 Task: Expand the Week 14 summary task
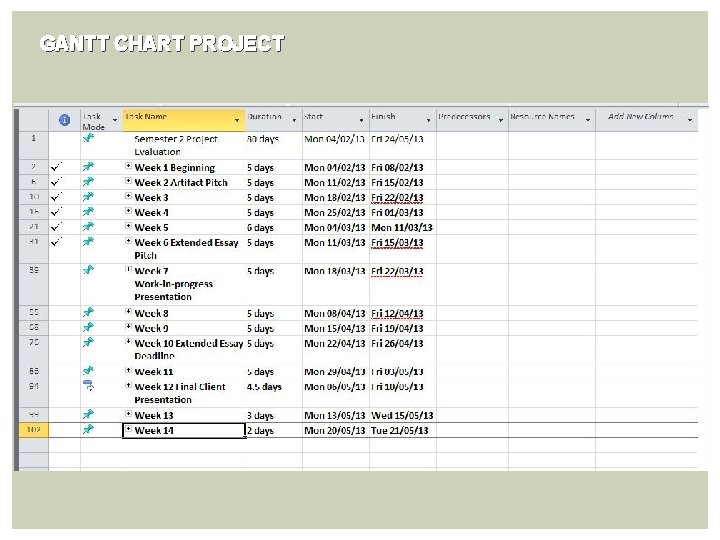pyautogui.click(x=129, y=429)
